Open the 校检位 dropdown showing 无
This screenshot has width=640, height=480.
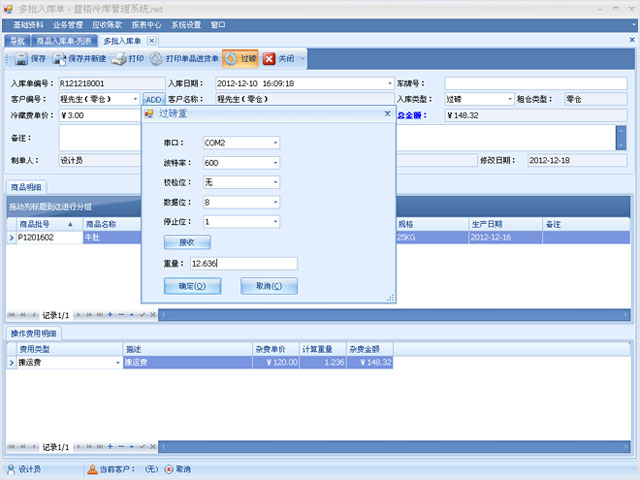pos(276,182)
